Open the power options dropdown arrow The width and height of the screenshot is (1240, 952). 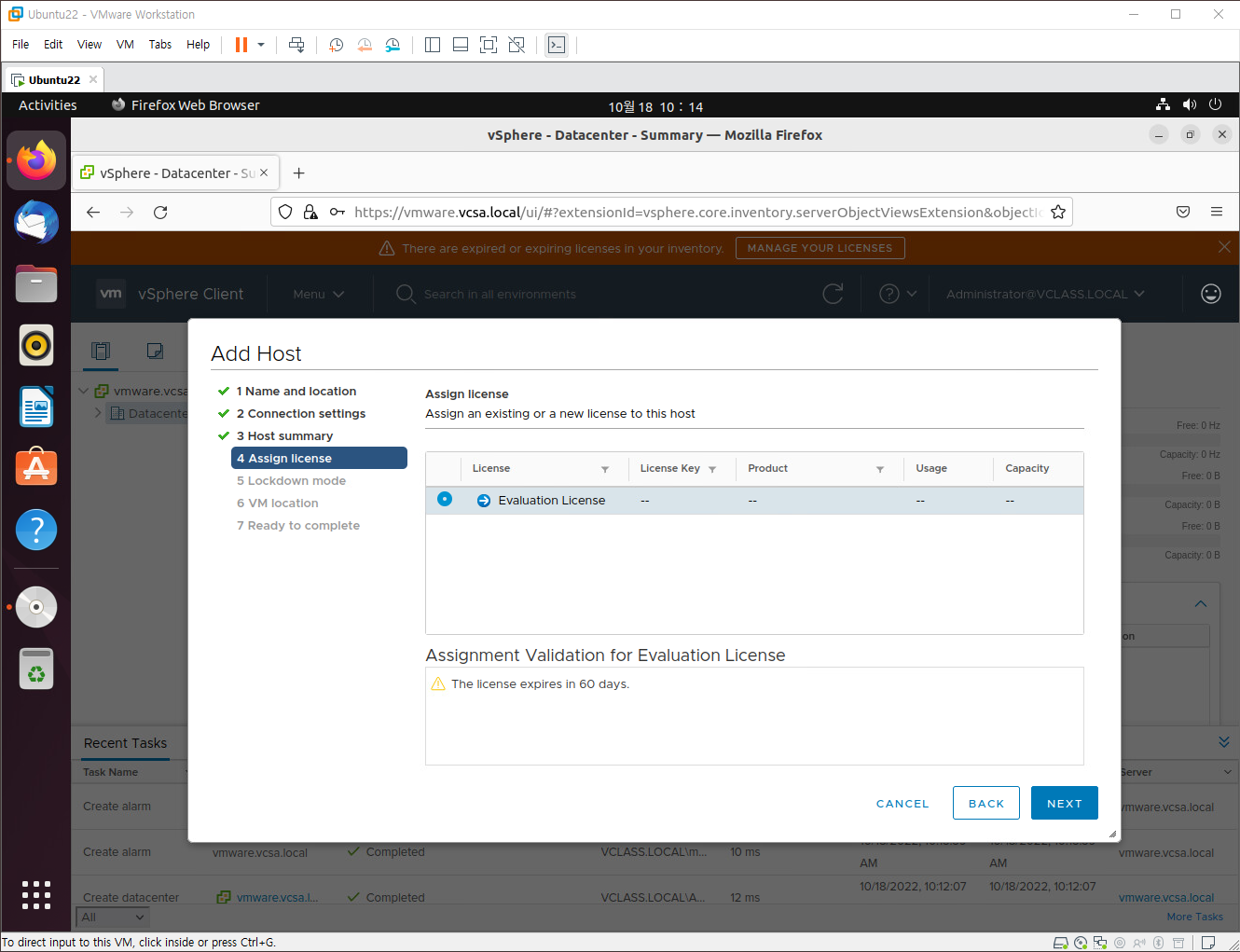[261, 45]
